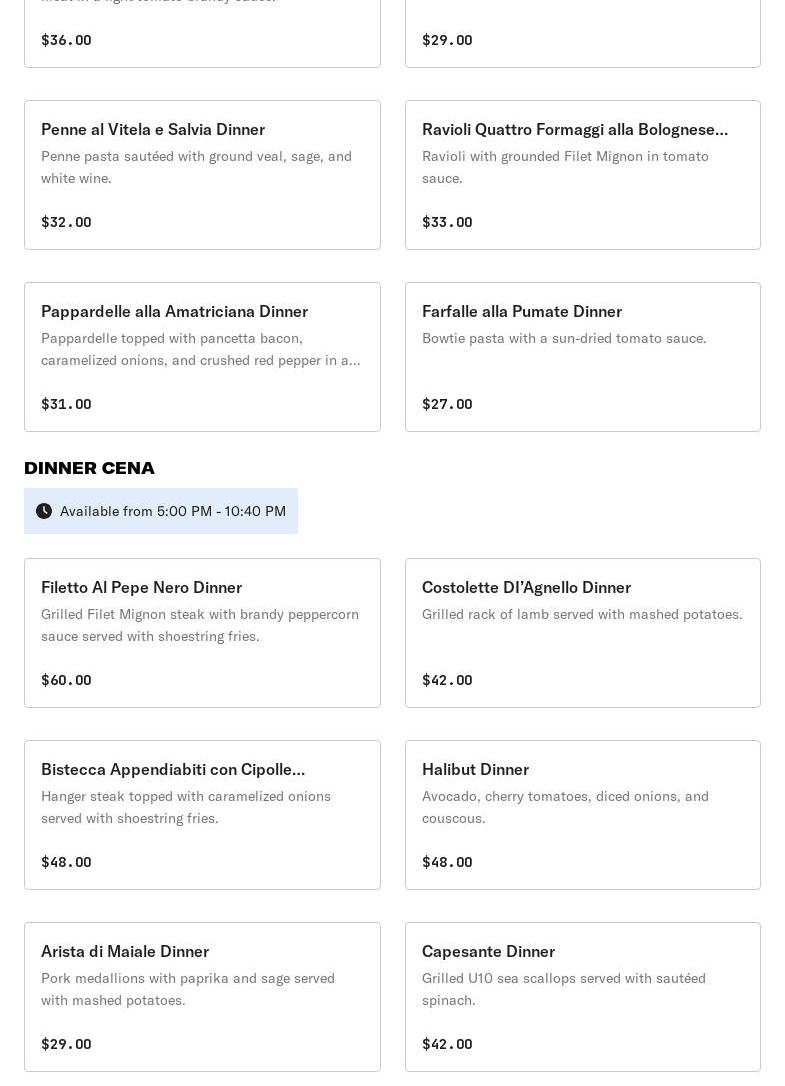
Task: Select Ravioli Quattro Formaggi alla Bolognese card
Action: (x=582, y=175)
